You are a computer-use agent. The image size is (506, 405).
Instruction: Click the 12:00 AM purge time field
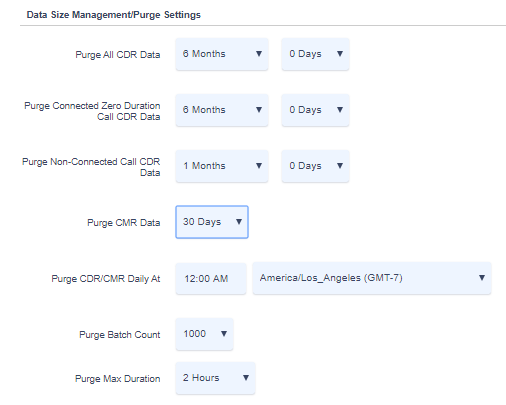coord(211,278)
